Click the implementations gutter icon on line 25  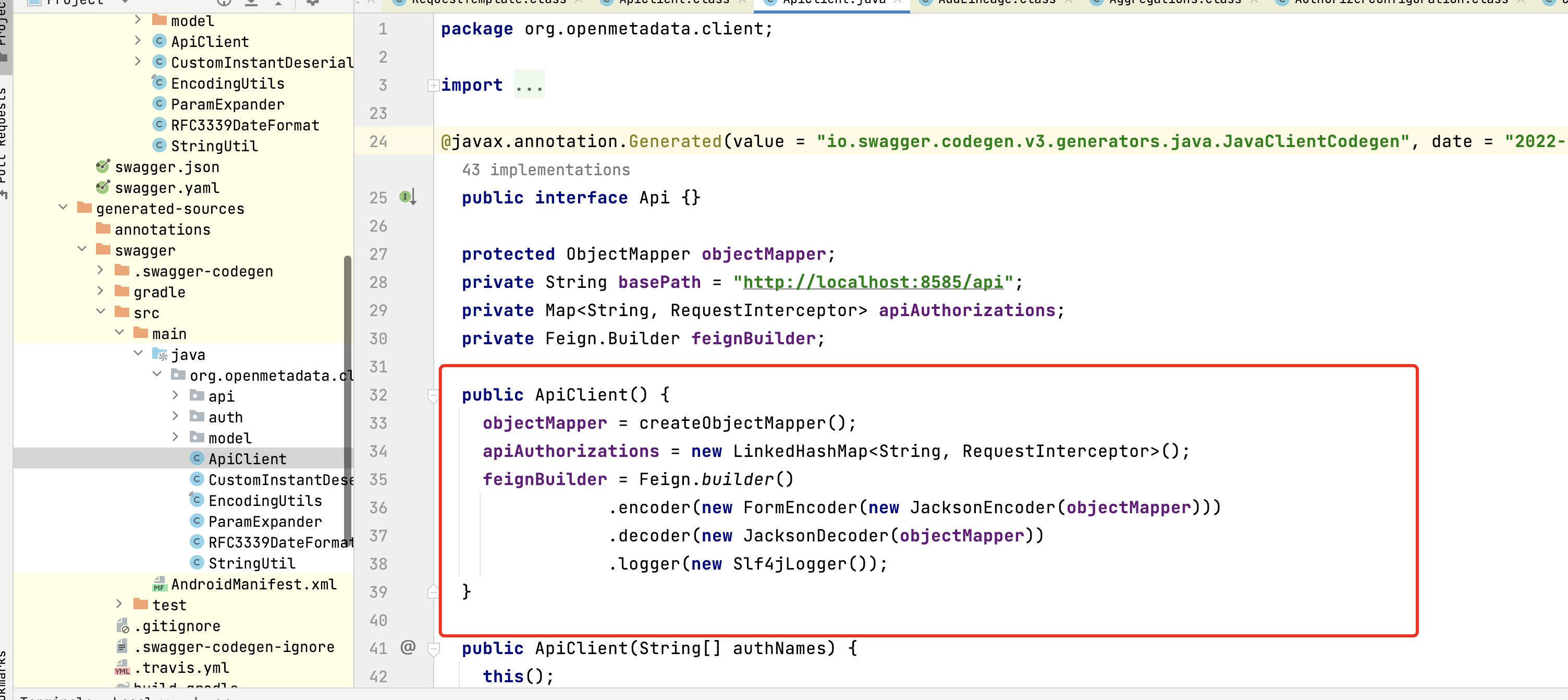pos(408,197)
